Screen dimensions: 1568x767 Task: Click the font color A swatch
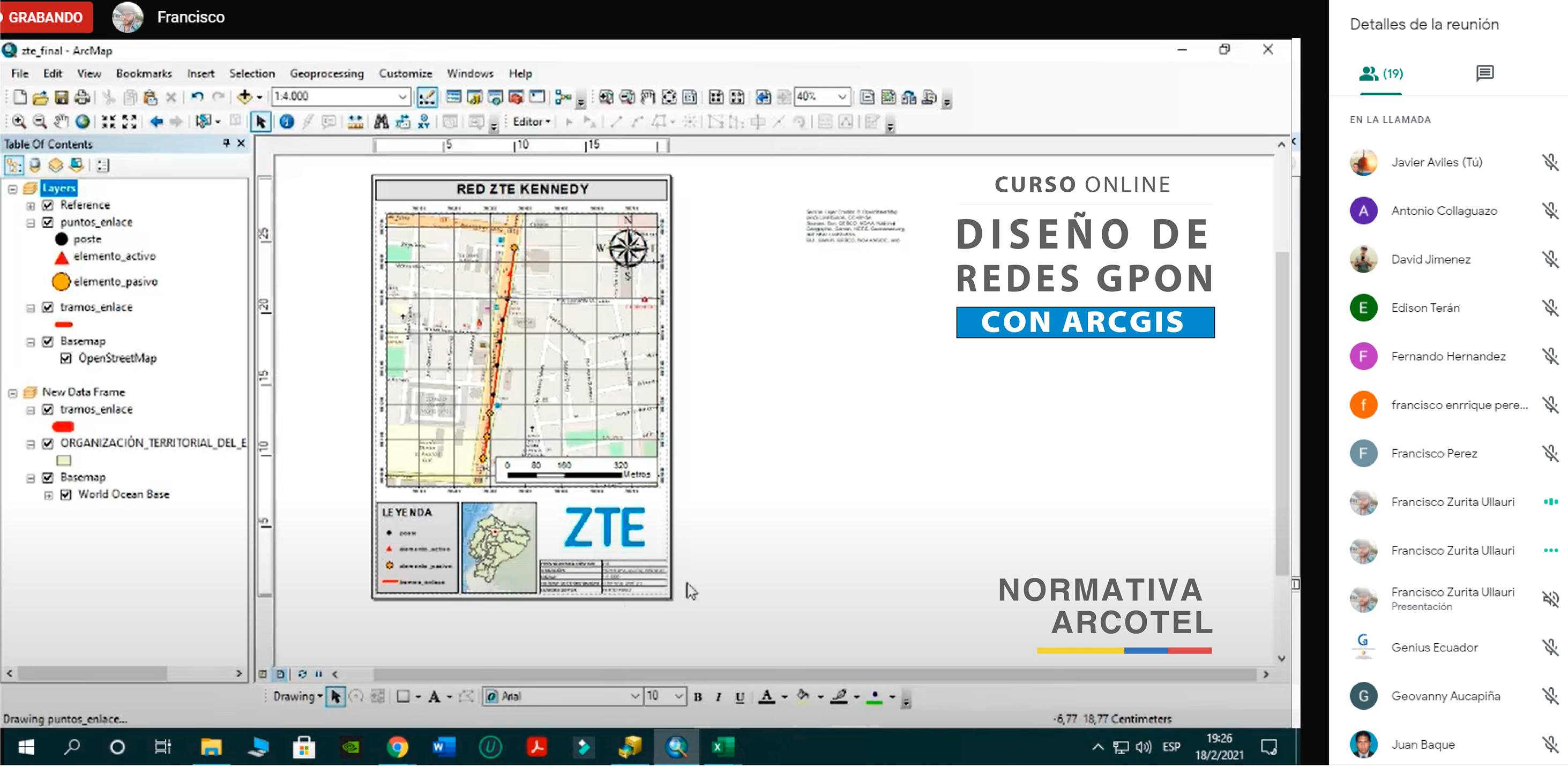pyautogui.click(x=767, y=697)
